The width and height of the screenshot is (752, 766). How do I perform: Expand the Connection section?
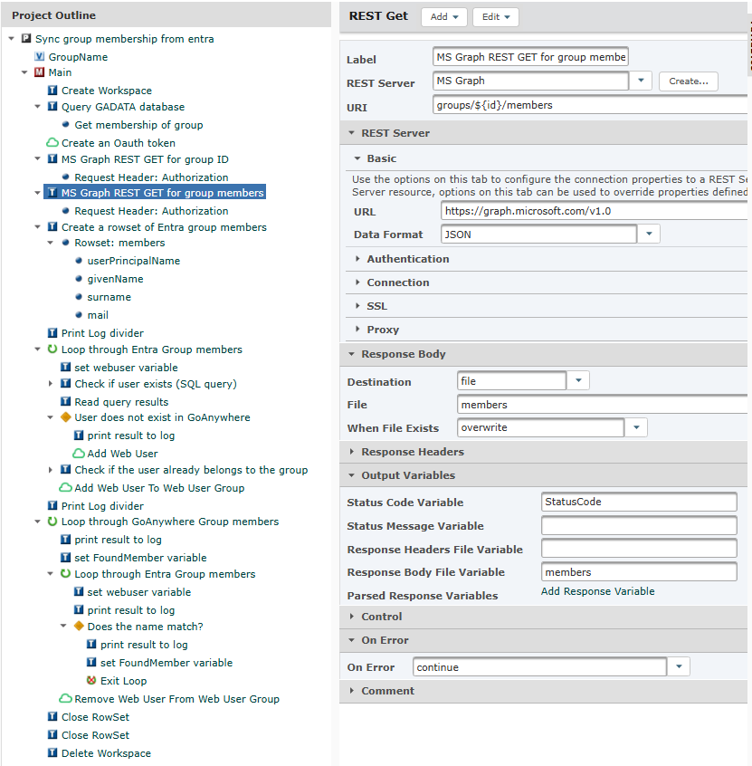[358, 282]
